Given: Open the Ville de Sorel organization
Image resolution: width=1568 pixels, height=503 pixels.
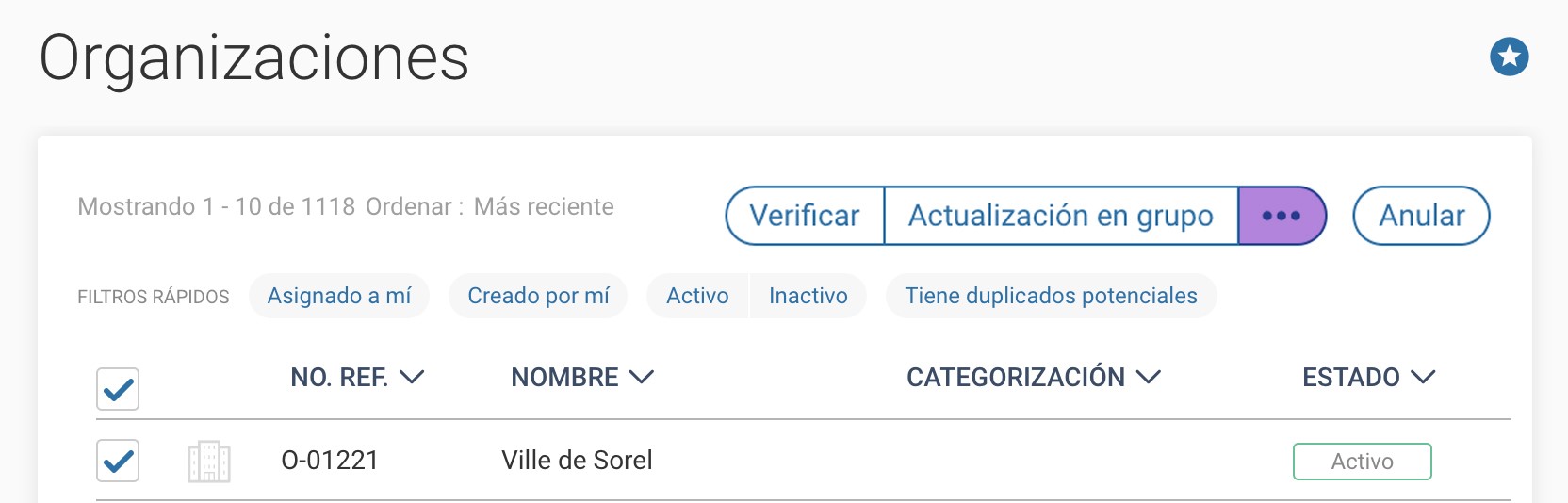Looking at the screenshot, I should [x=577, y=460].
